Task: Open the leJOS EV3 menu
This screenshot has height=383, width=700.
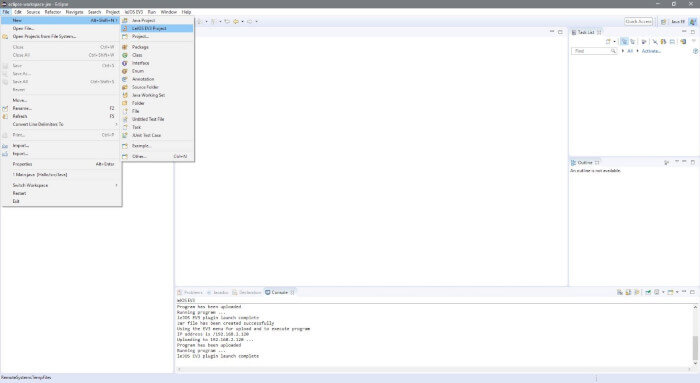Action: pos(133,12)
